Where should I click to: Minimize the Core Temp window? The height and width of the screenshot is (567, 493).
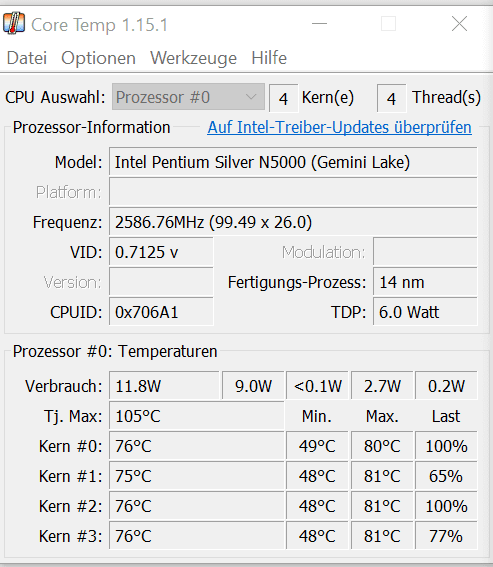(319, 24)
